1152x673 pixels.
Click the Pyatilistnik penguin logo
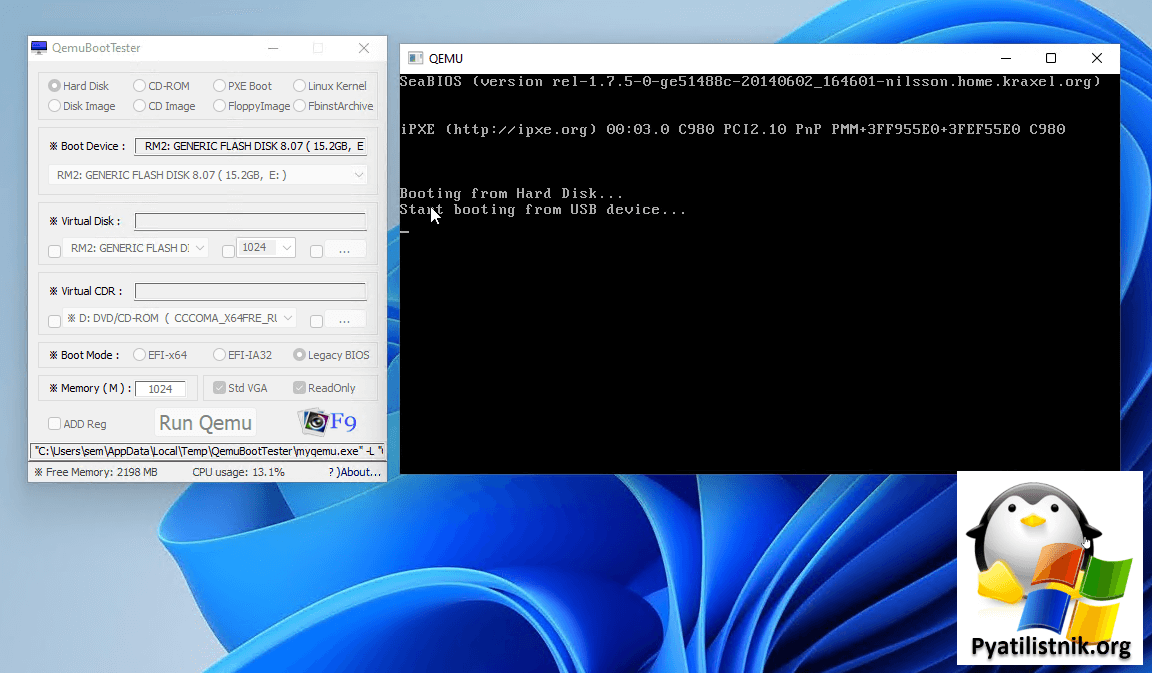pos(1049,566)
